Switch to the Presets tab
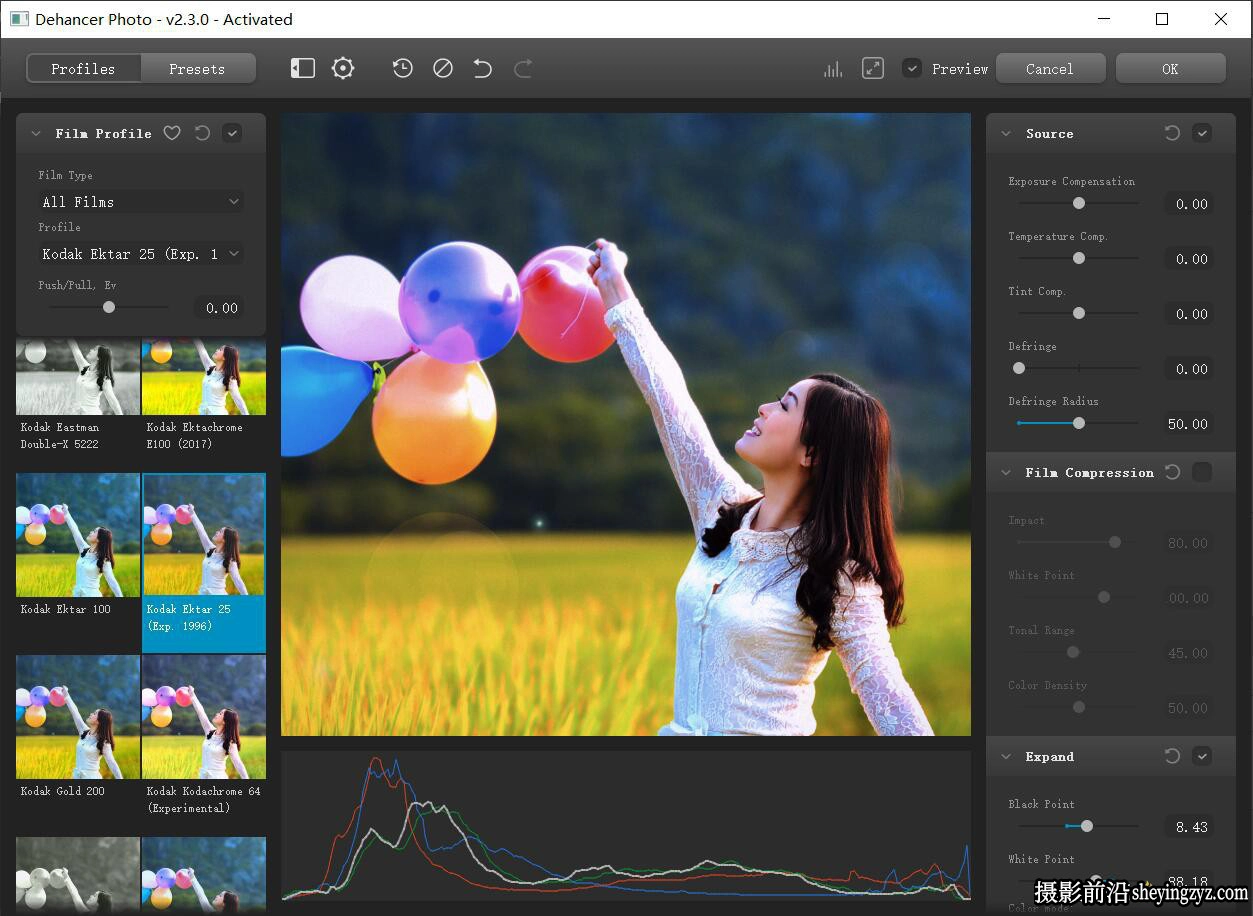1253x916 pixels. (198, 68)
